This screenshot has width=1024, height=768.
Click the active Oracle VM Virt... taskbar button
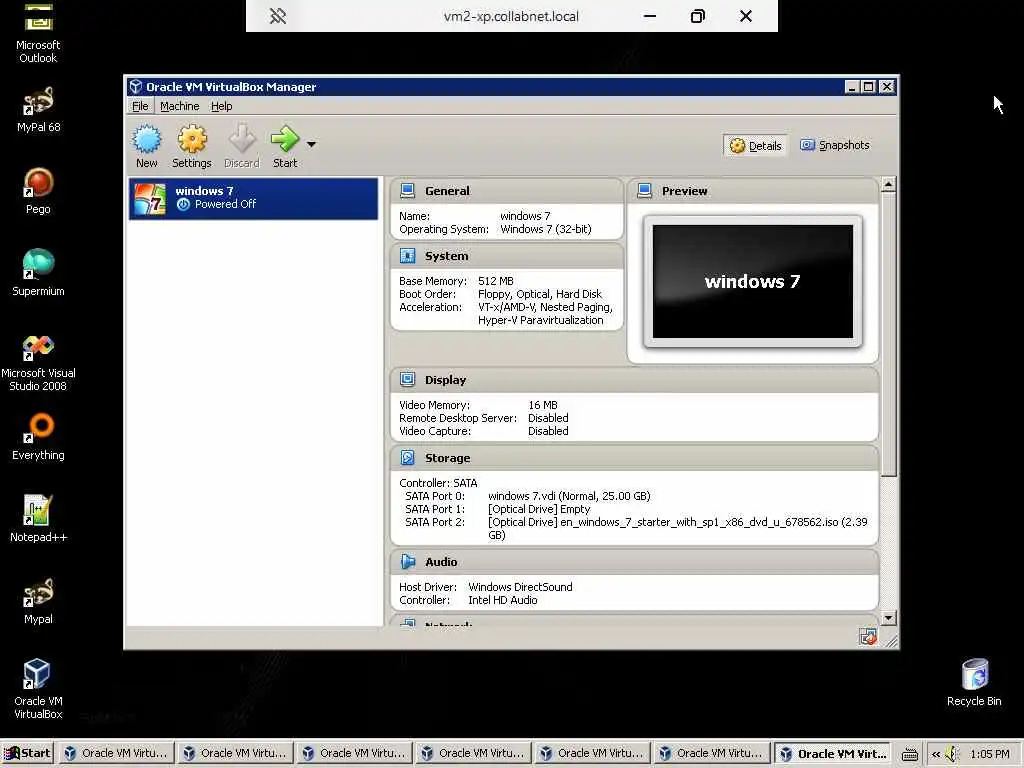point(833,754)
